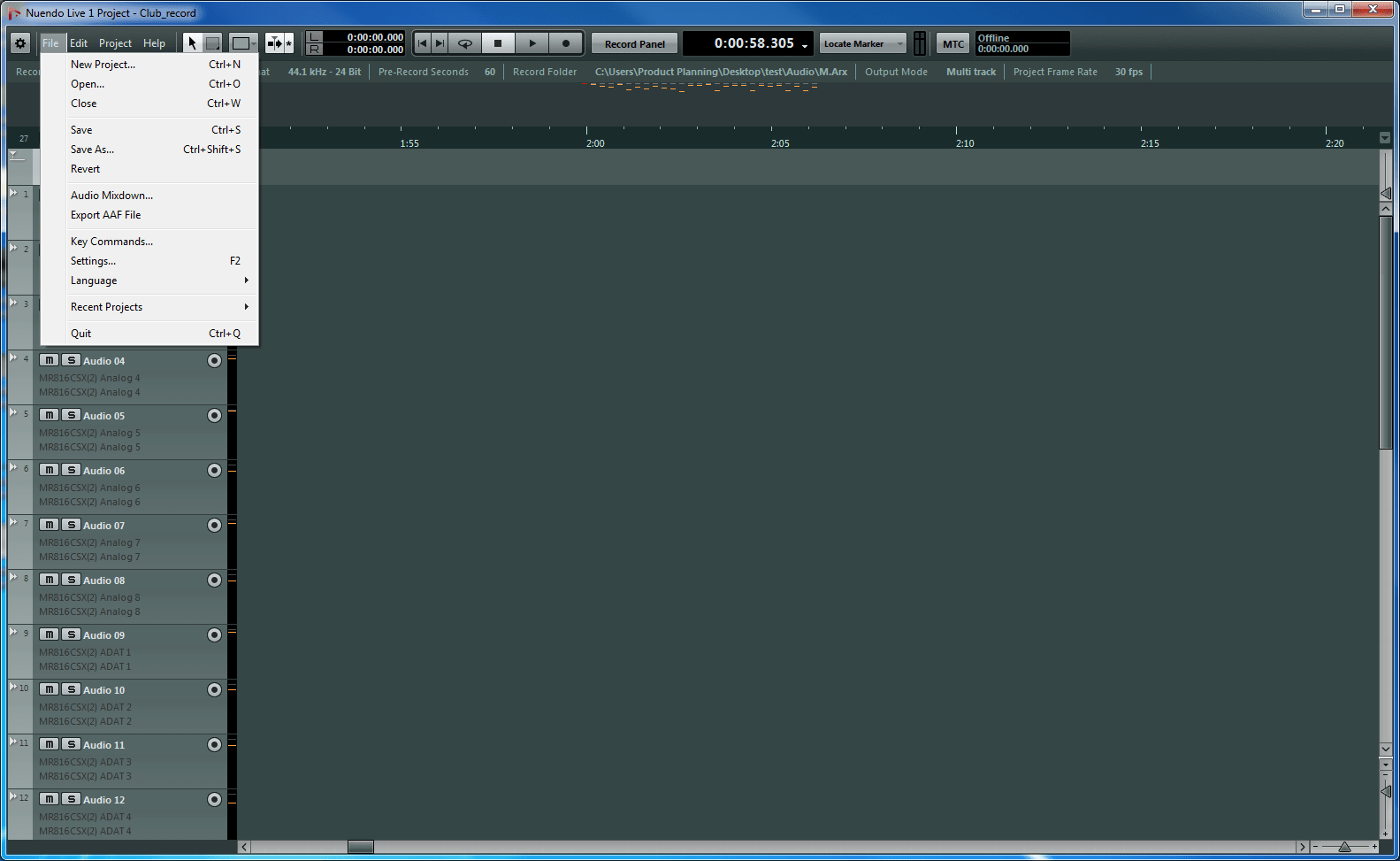
Task: Mute track Audio 06
Action: pyautogui.click(x=50, y=470)
